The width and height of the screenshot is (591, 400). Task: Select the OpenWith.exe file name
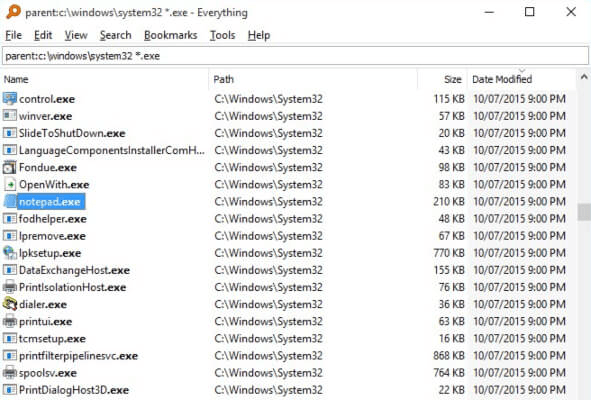coord(54,185)
